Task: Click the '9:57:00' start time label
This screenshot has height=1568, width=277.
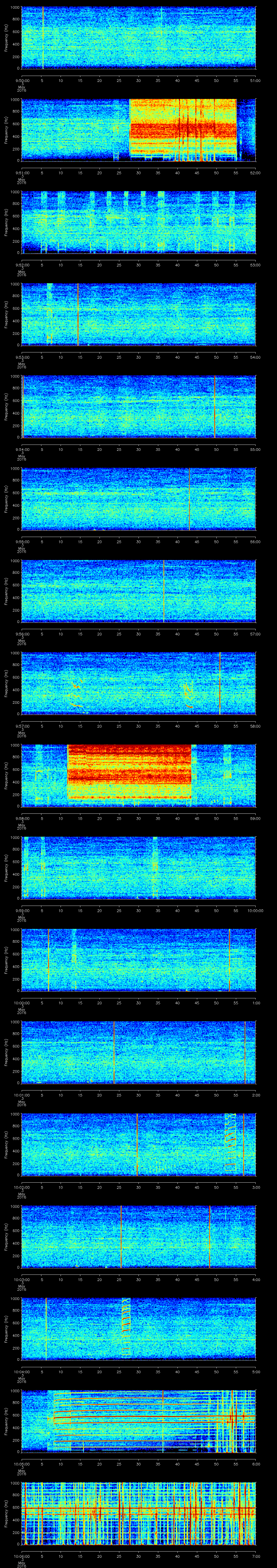Action: (22, 726)
